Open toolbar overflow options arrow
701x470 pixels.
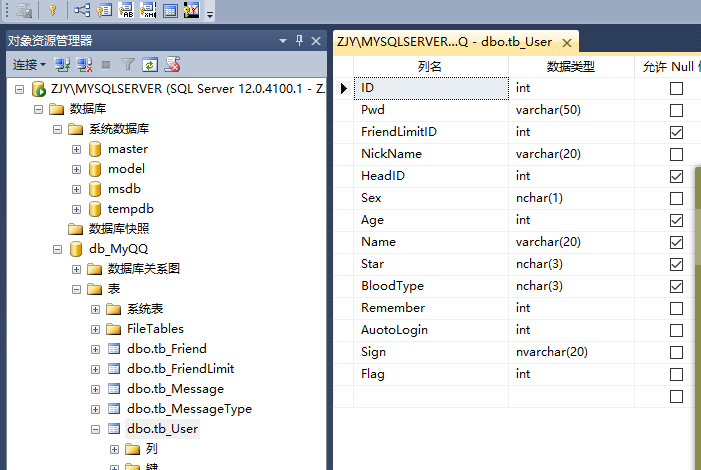(210, 14)
